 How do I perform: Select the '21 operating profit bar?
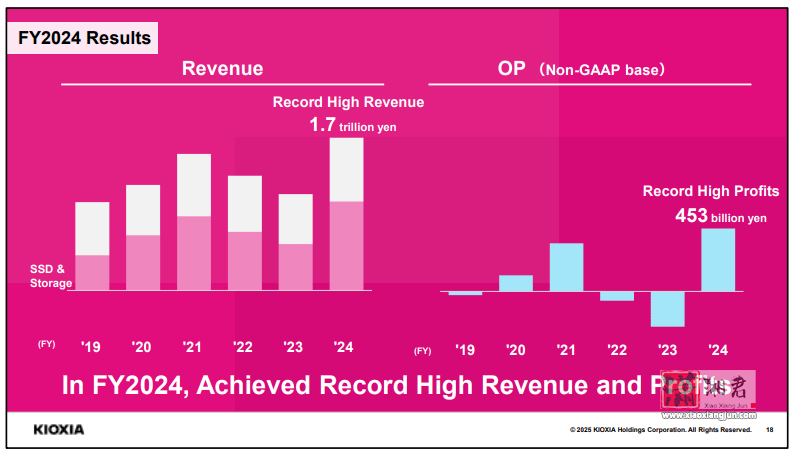click(566, 267)
